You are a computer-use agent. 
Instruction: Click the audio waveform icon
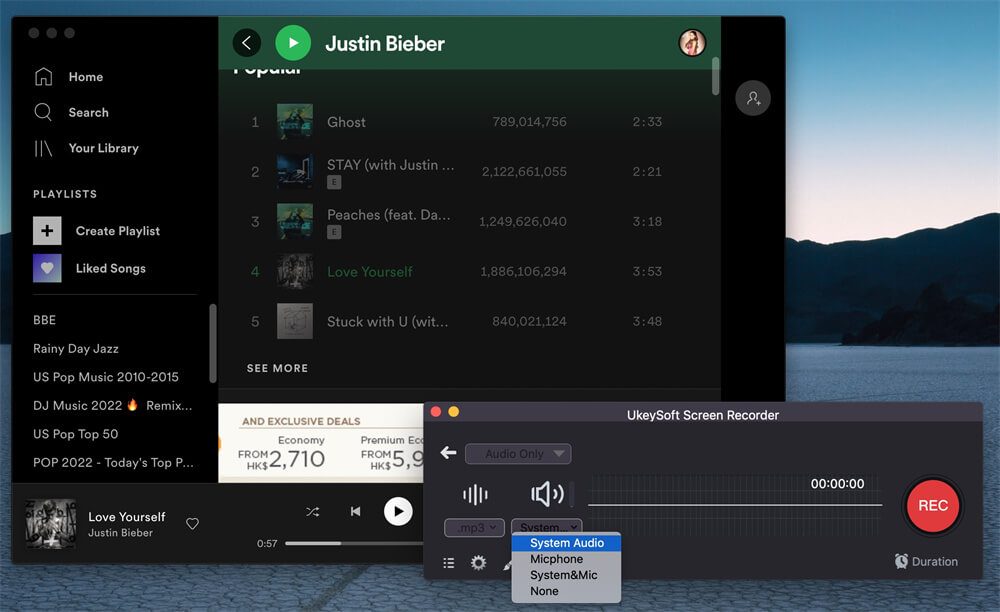475,494
